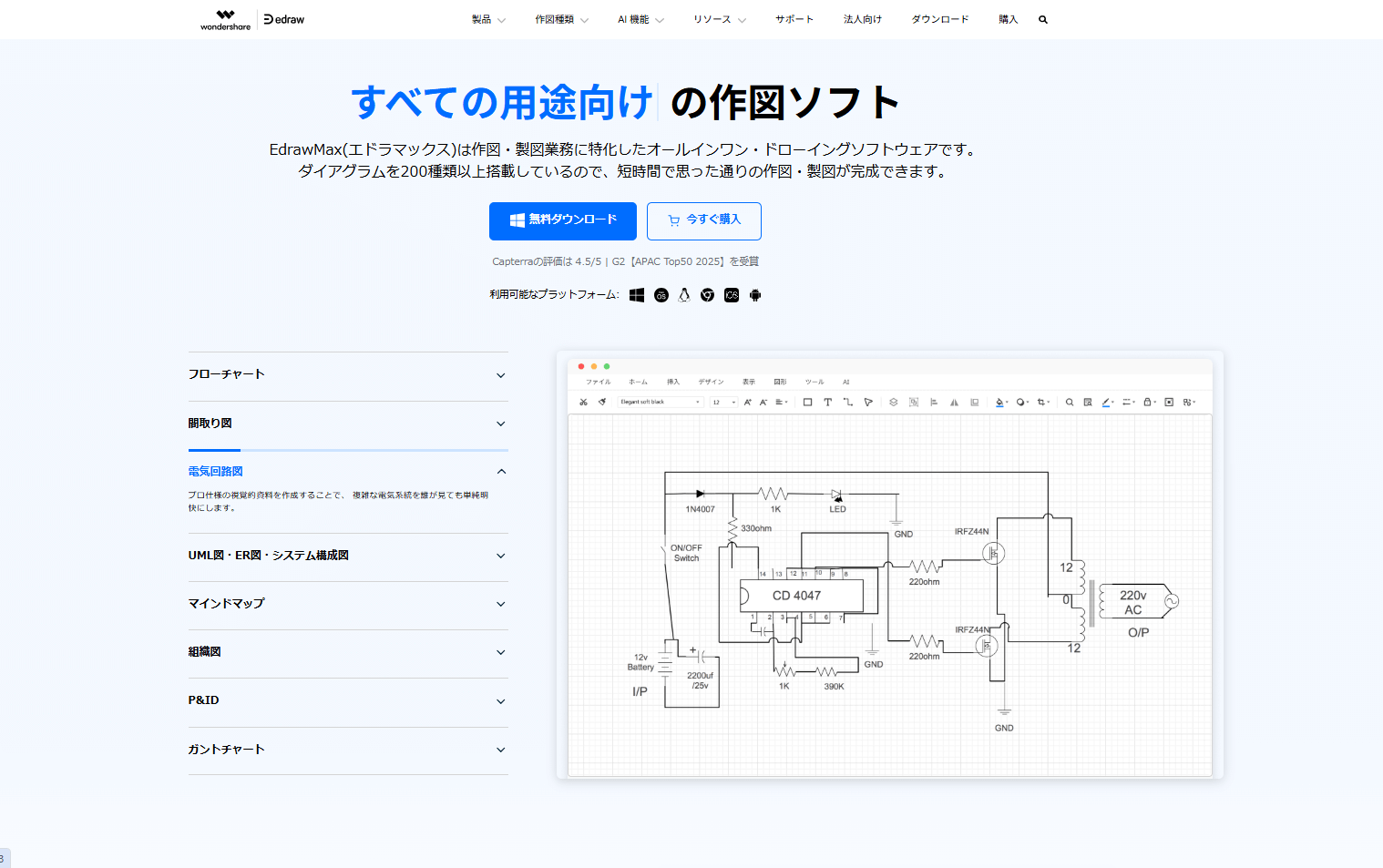Click the 図形 tab in the editor preview
The width and height of the screenshot is (1383, 868).
tap(781, 382)
